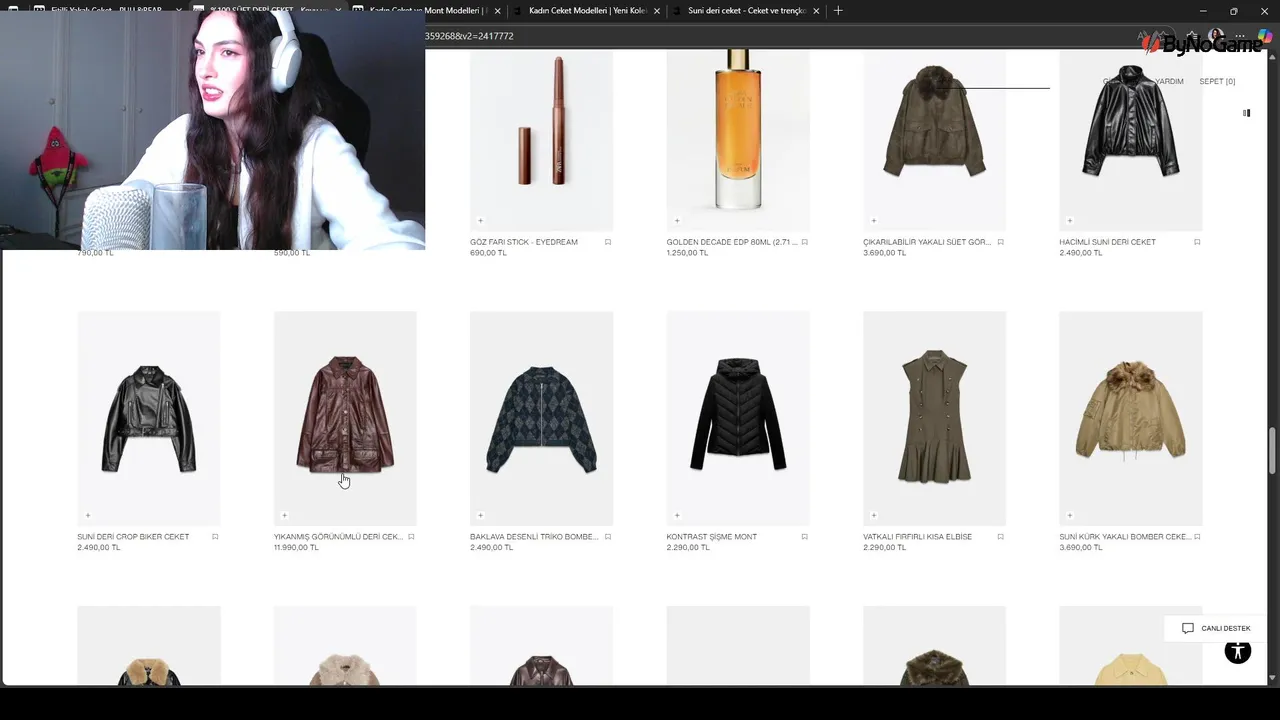Bookmark the Suni Deri Crop Biker Ceket

pyautogui.click(x=215, y=537)
